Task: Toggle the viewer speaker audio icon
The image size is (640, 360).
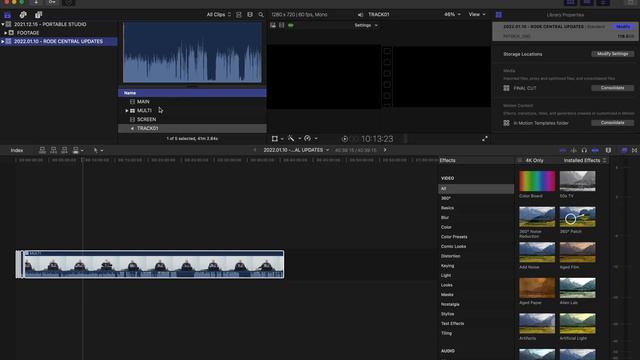Action: click(x=360, y=15)
